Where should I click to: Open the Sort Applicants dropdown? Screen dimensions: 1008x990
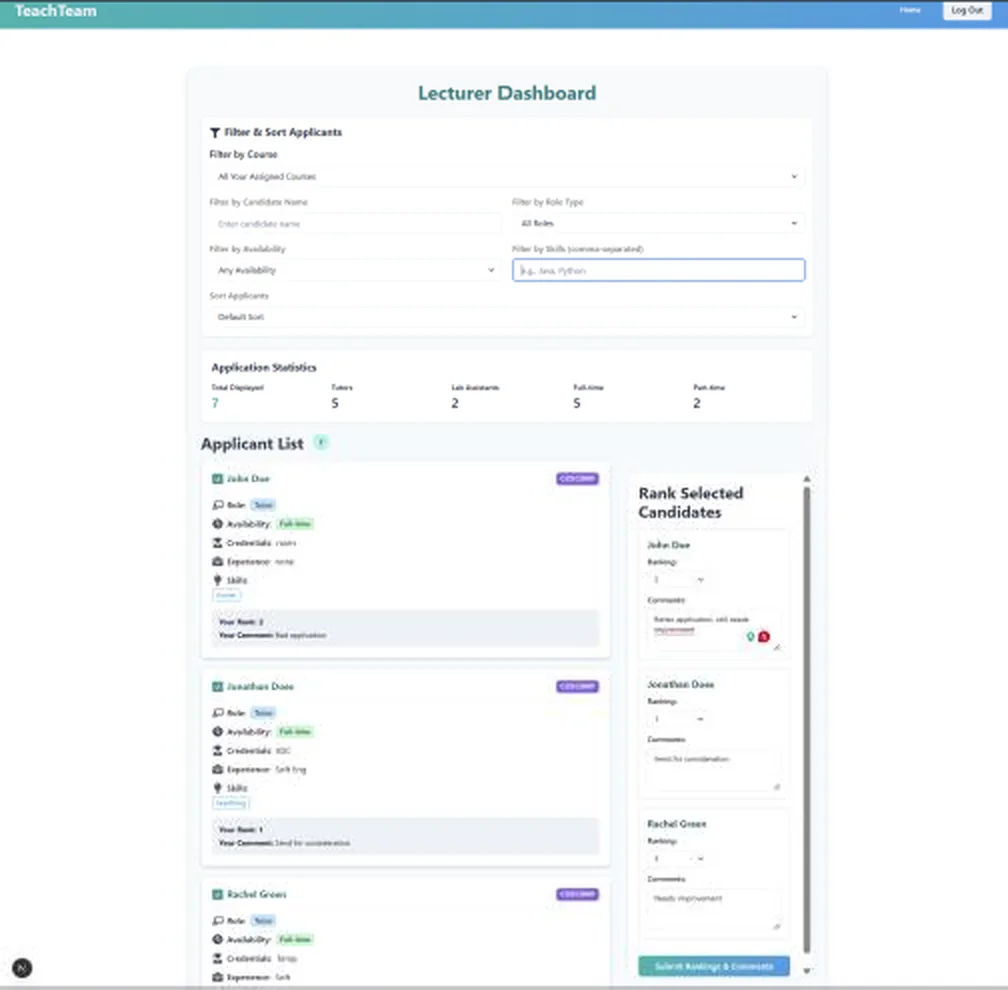pyautogui.click(x=507, y=317)
